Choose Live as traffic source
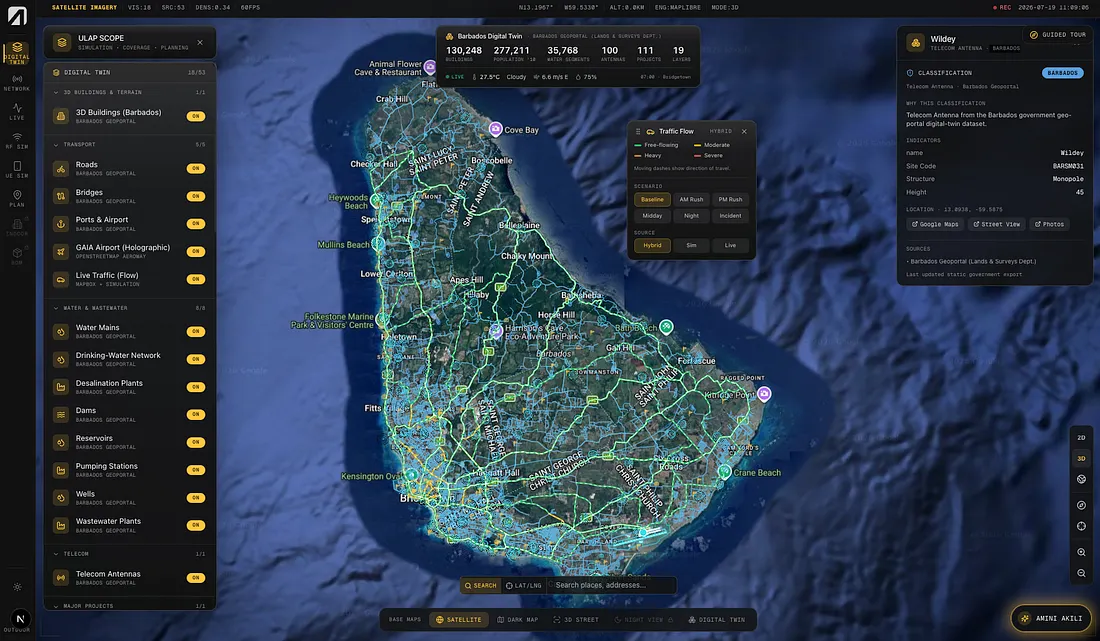This screenshot has width=1100, height=641. (x=730, y=245)
